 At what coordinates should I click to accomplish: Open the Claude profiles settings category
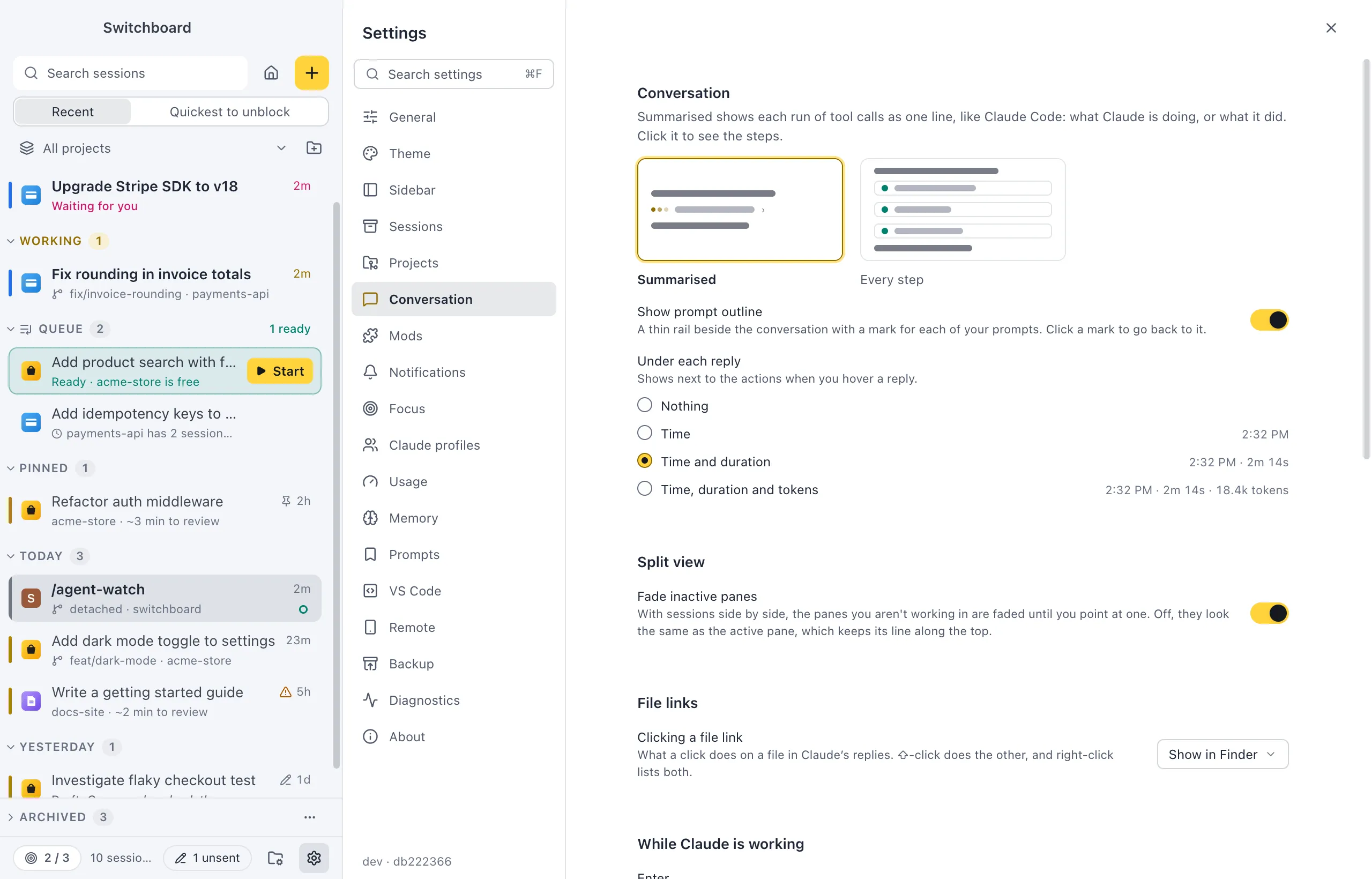tap(454, 445)
